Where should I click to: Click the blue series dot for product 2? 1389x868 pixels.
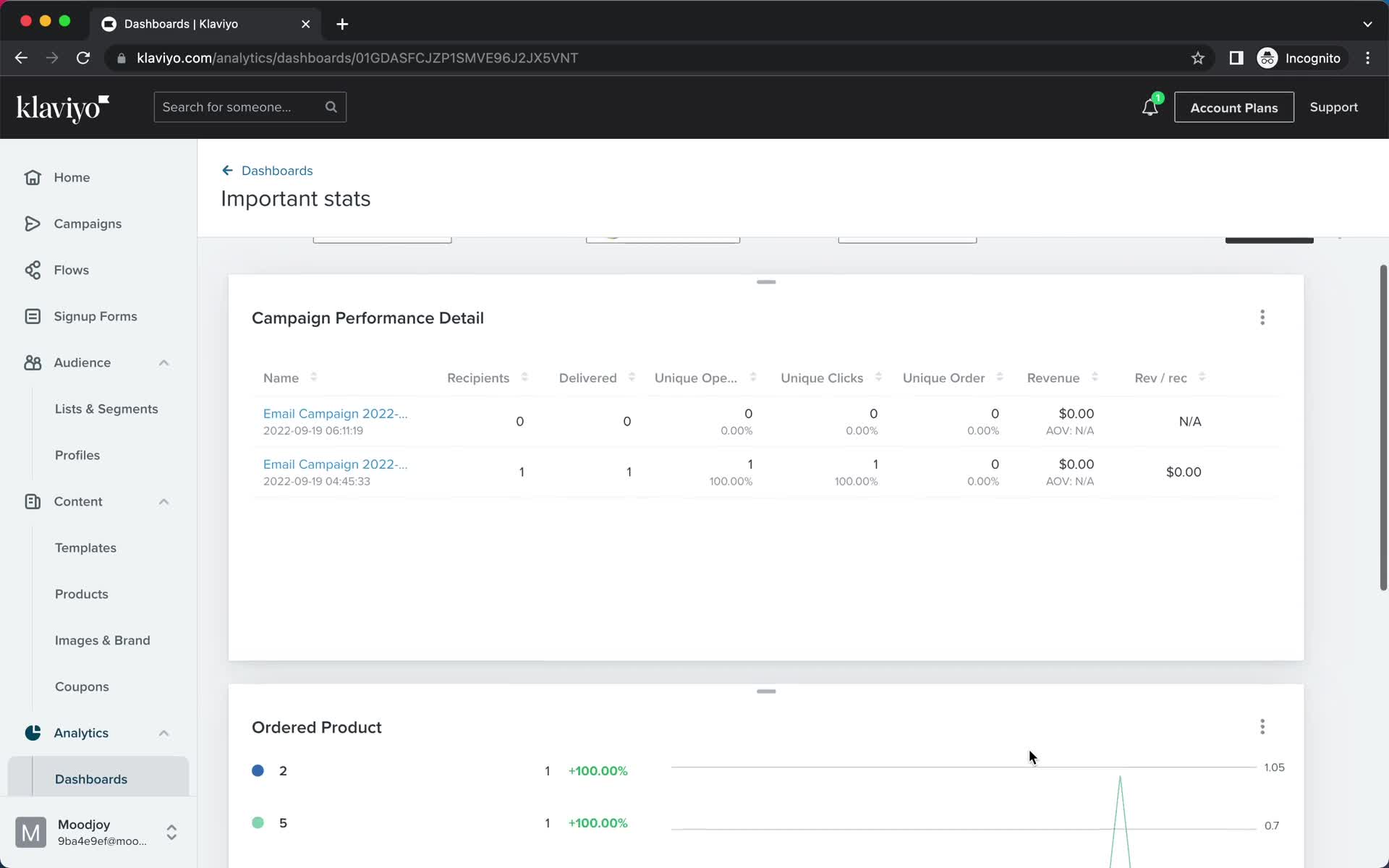click(258, 770)
